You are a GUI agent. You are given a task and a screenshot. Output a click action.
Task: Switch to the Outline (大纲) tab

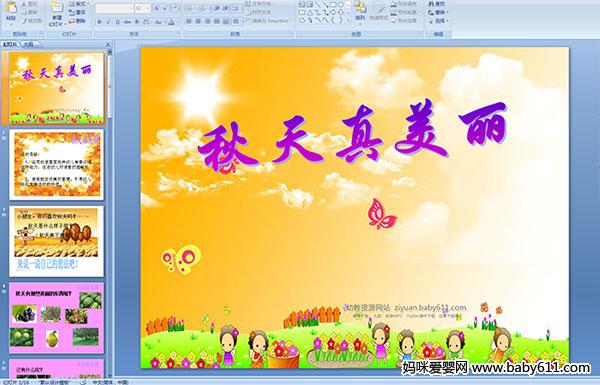tap(29, 44)
